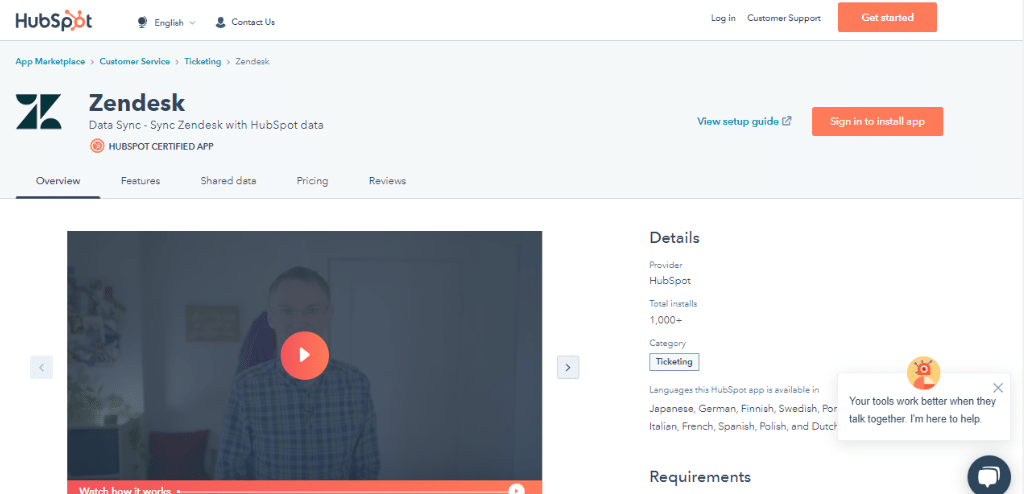1024x494 pixels.
Task: Click the external link icon beside setup guide
Action: click(x=787, y=121)
